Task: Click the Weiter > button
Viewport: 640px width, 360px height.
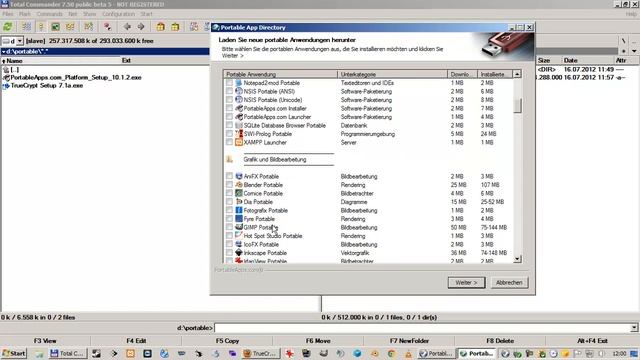Action: tap(466, 282)
